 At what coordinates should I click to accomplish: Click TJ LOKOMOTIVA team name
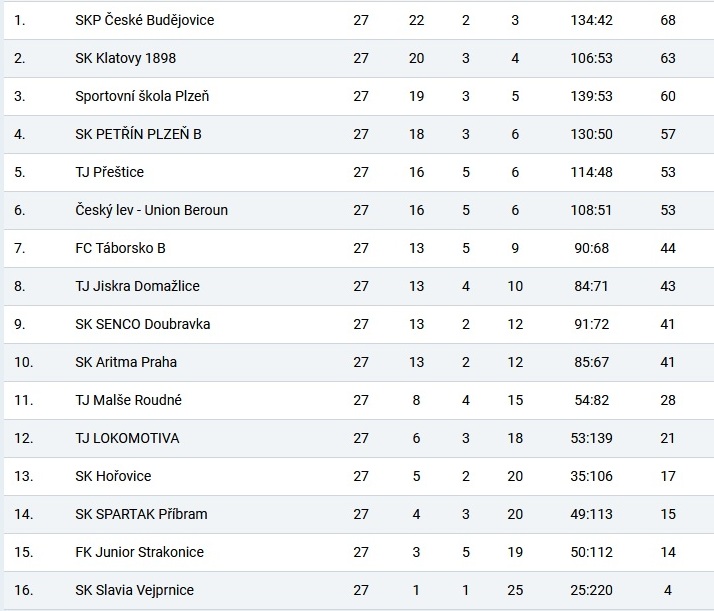coord(127,438)
